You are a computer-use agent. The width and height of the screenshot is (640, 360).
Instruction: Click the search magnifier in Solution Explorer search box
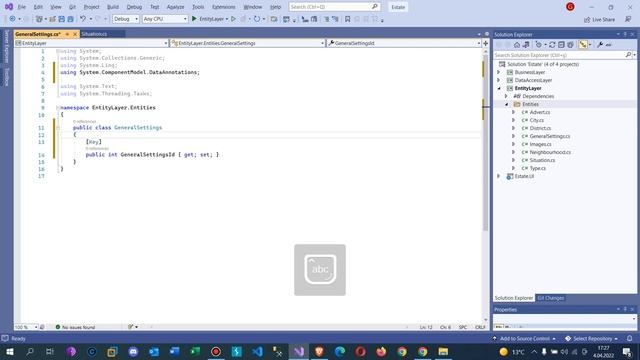628,55
